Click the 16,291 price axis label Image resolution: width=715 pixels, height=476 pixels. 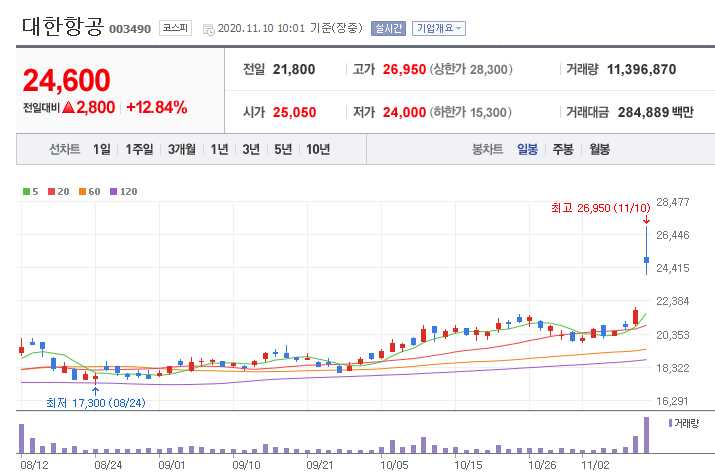click(673, 401)
